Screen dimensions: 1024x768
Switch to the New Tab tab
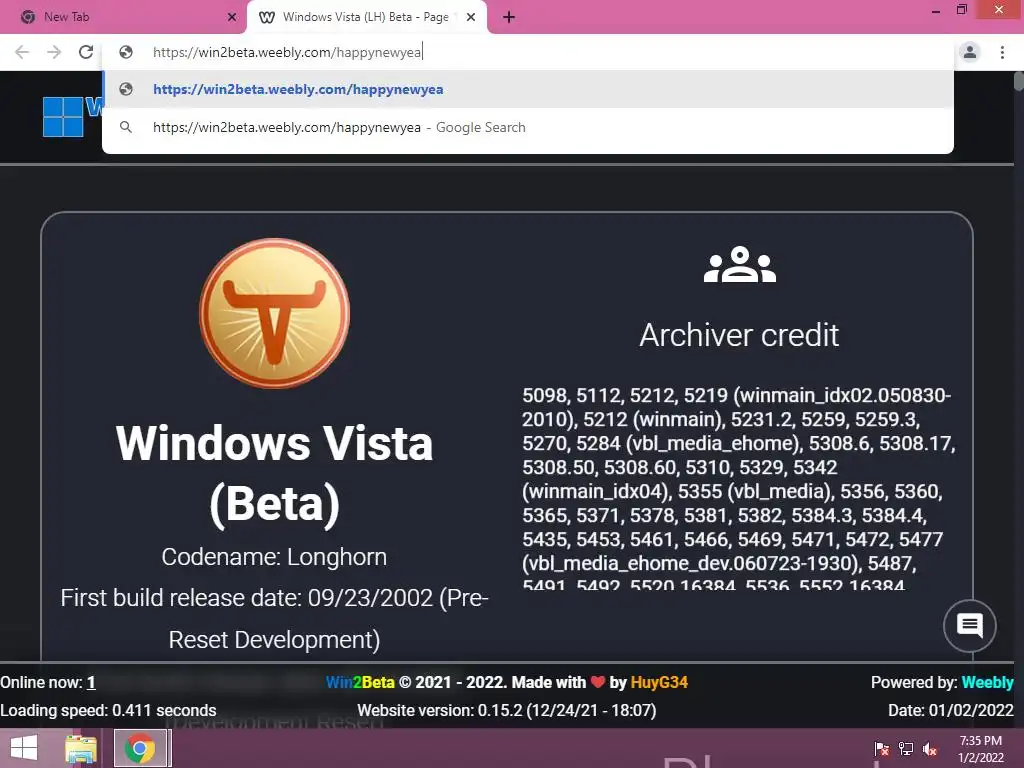[124, 17]
